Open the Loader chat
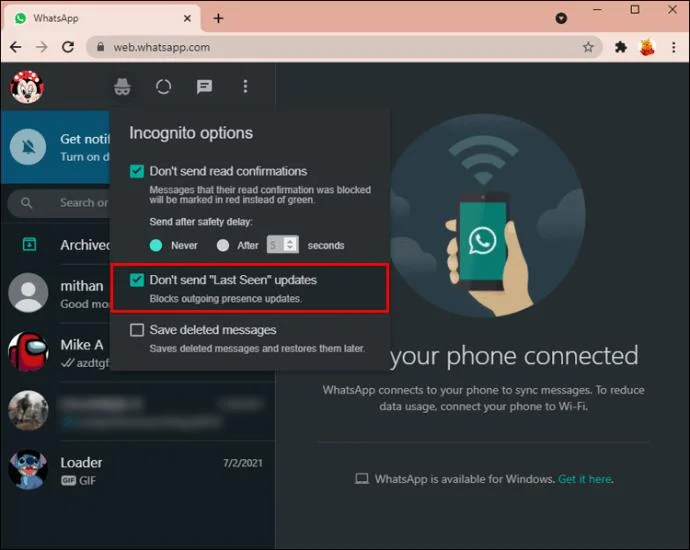 click(x=138, y=470)
